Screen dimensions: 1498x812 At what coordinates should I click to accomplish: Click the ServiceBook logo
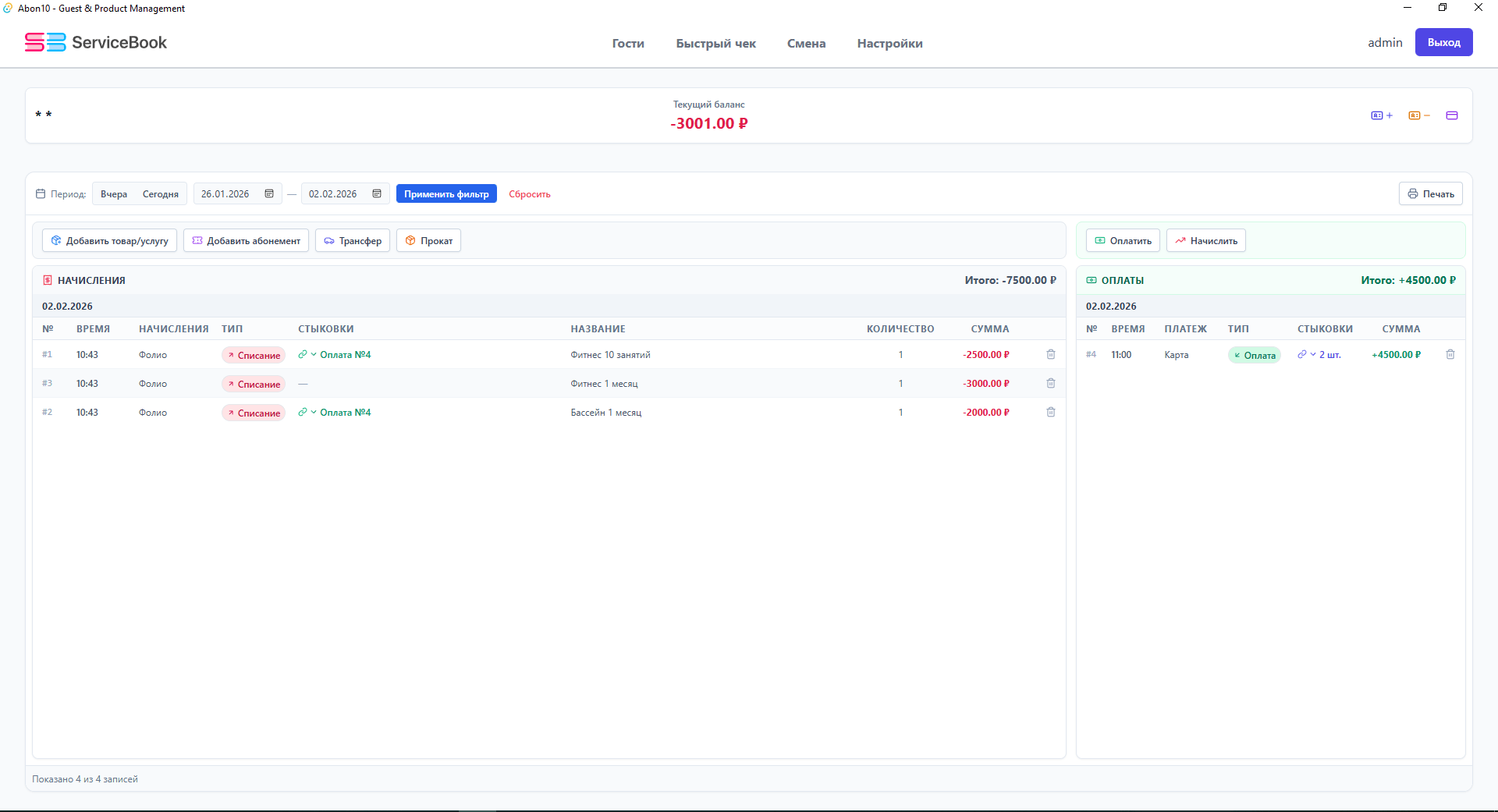[x=96, y=42]
